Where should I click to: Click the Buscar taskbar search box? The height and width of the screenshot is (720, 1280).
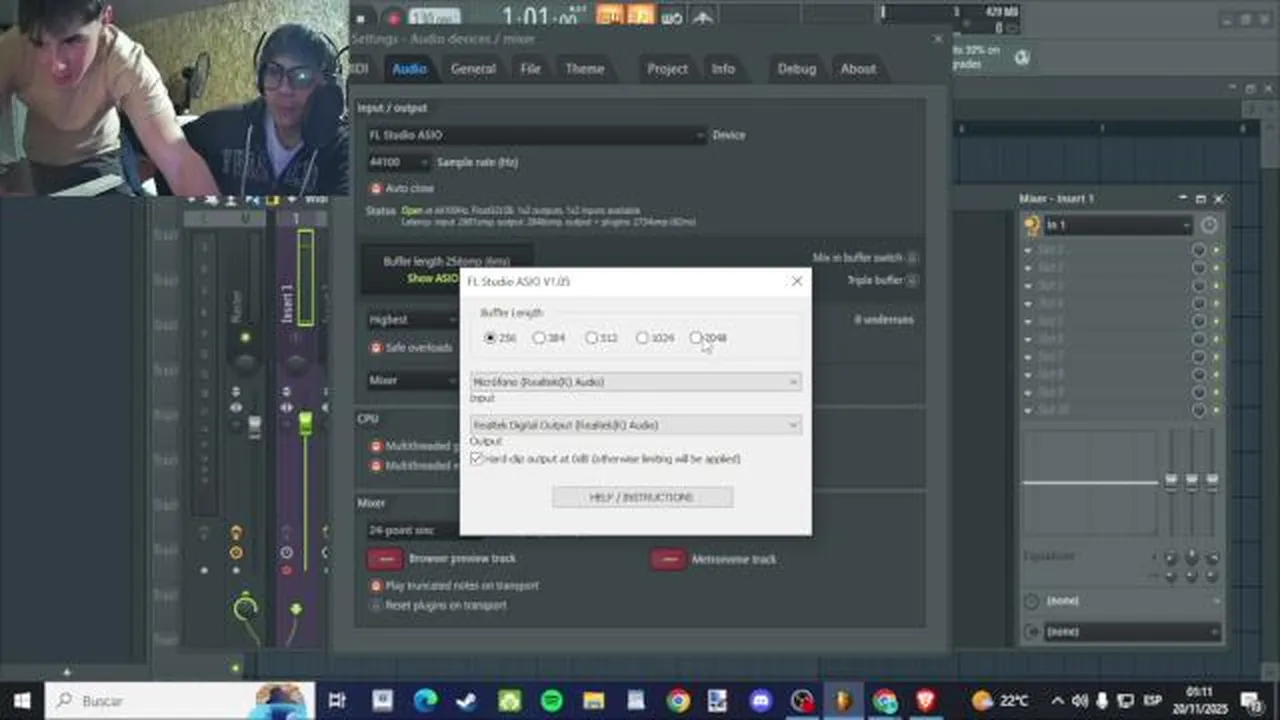[x=180, y=701]
